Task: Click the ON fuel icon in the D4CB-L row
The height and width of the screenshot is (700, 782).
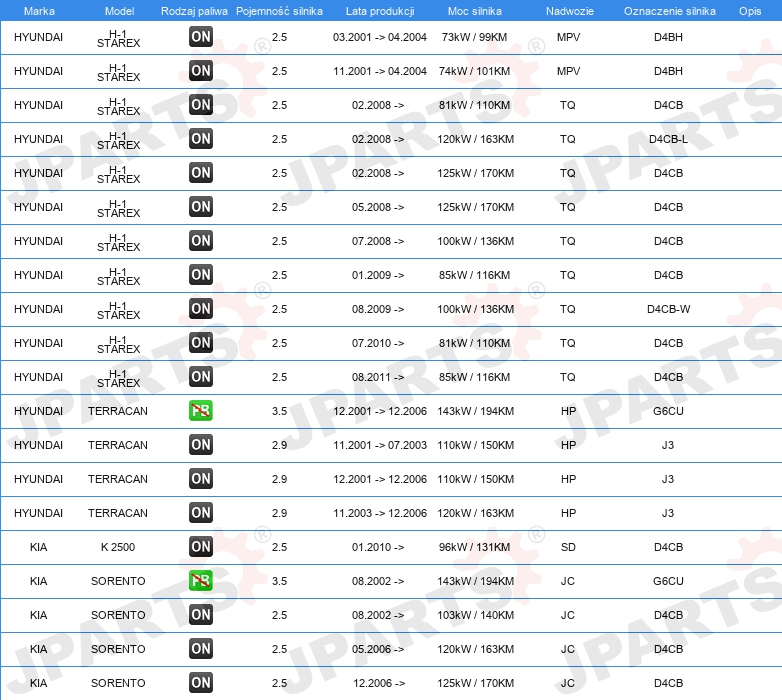Action: click(201, 139)
